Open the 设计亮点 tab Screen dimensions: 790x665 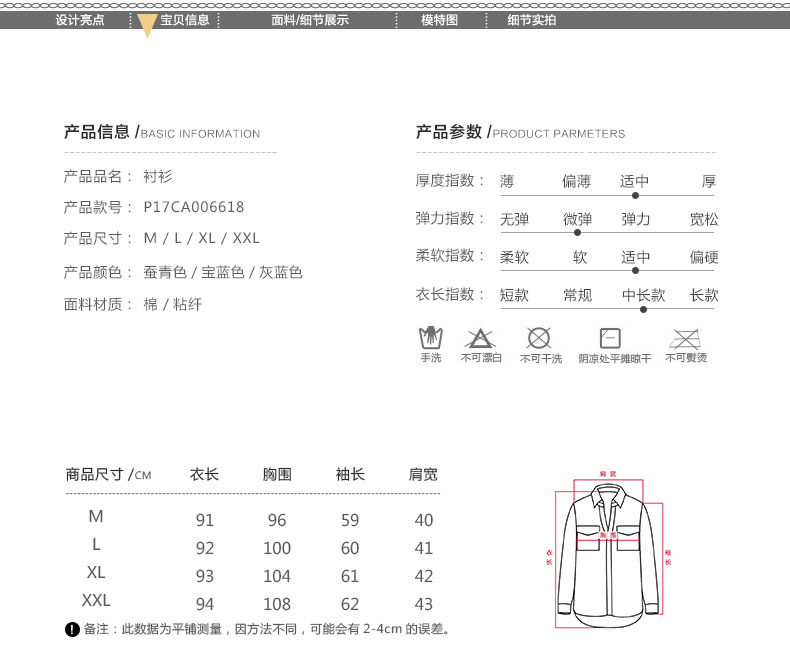(80, 20)
